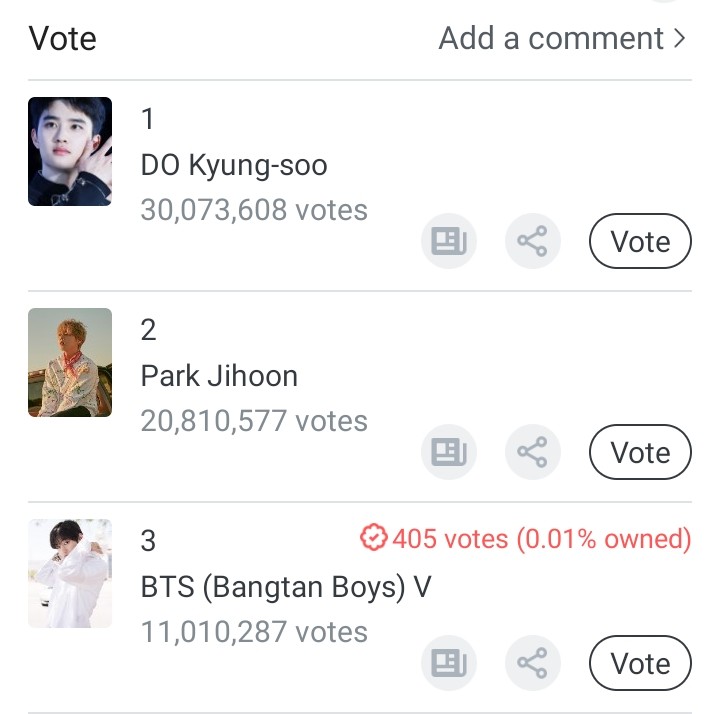
Task: Open Park Jihoon's profile photo
Action: [x=70, y=362]
